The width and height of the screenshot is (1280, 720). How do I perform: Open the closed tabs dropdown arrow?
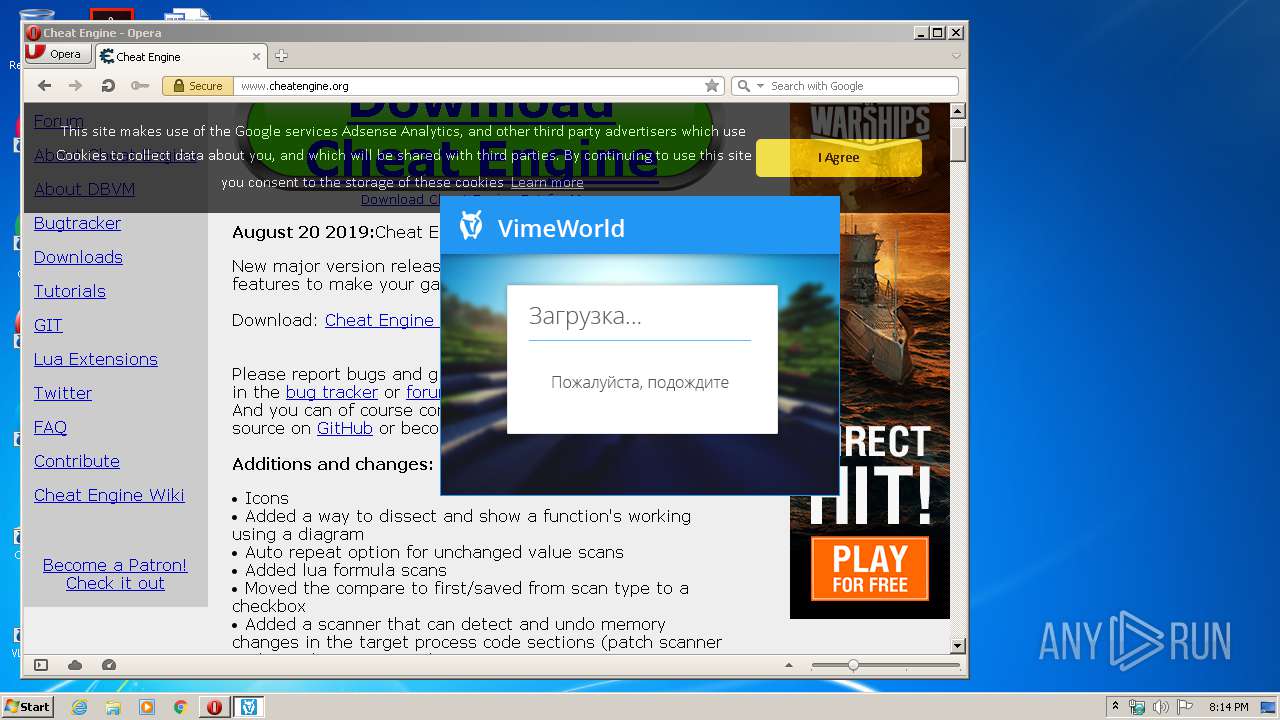pyautogui.click(x=956, y=56)
